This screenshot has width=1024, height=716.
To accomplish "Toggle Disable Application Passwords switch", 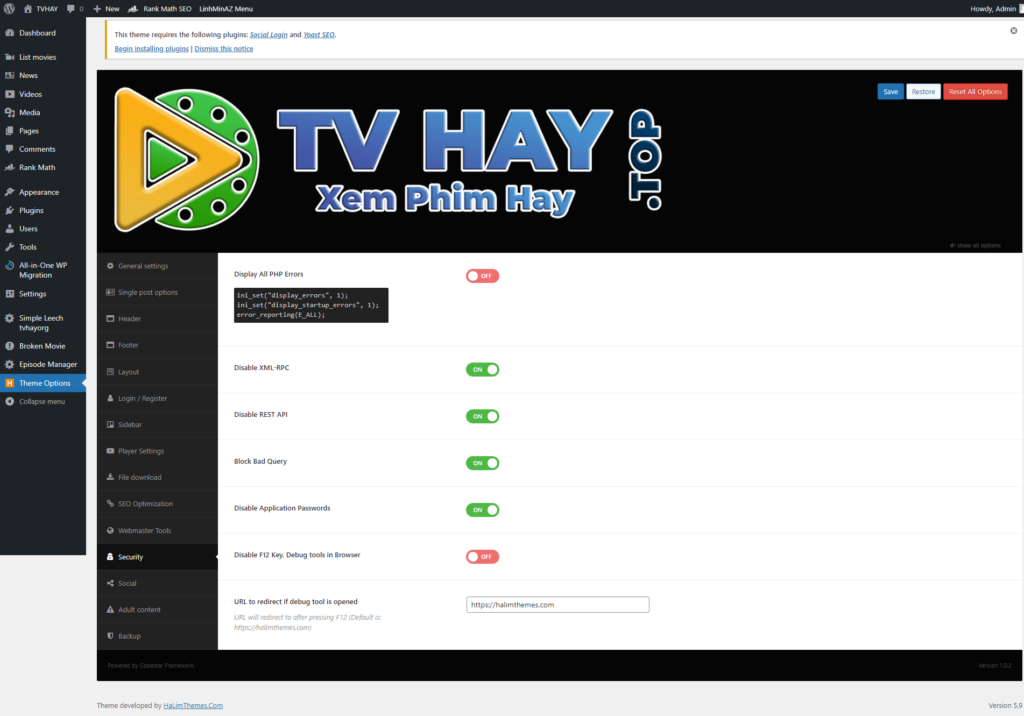I will pyautogui.click(x=482, y=510).
